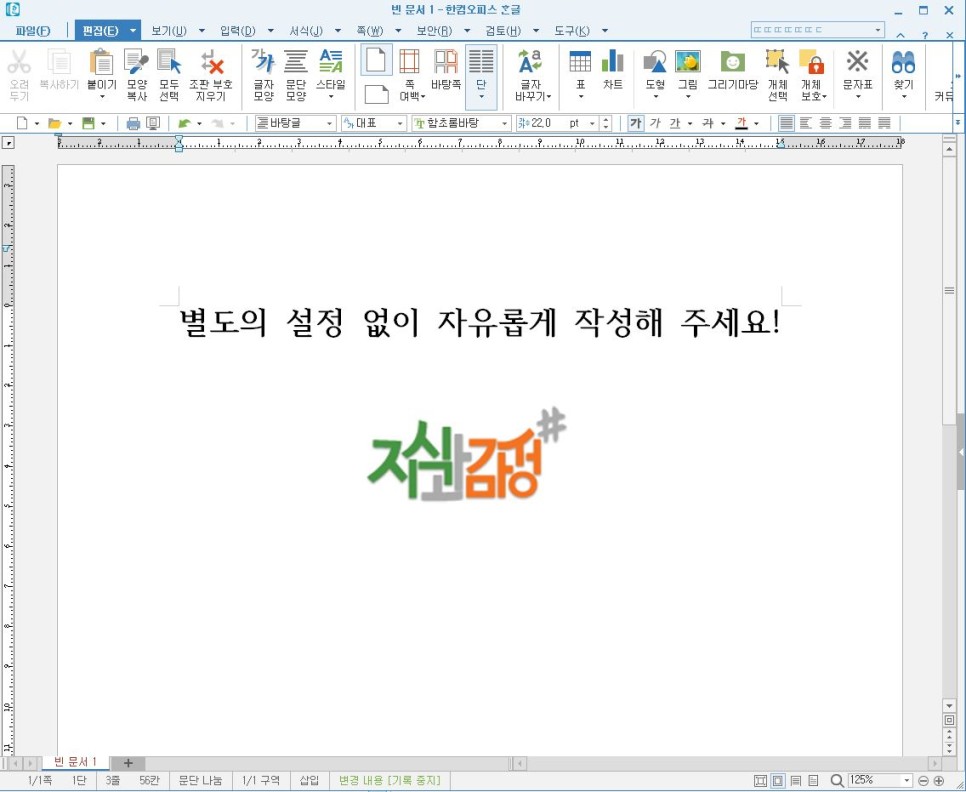Screen dimensions: 966x792
Task: Click the new document icon in toolbar
Action: click(x=22, y=123)
